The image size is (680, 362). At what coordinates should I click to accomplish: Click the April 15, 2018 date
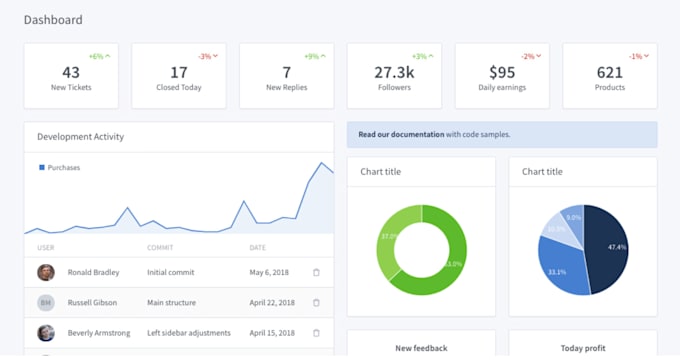[x=272, y=333]
